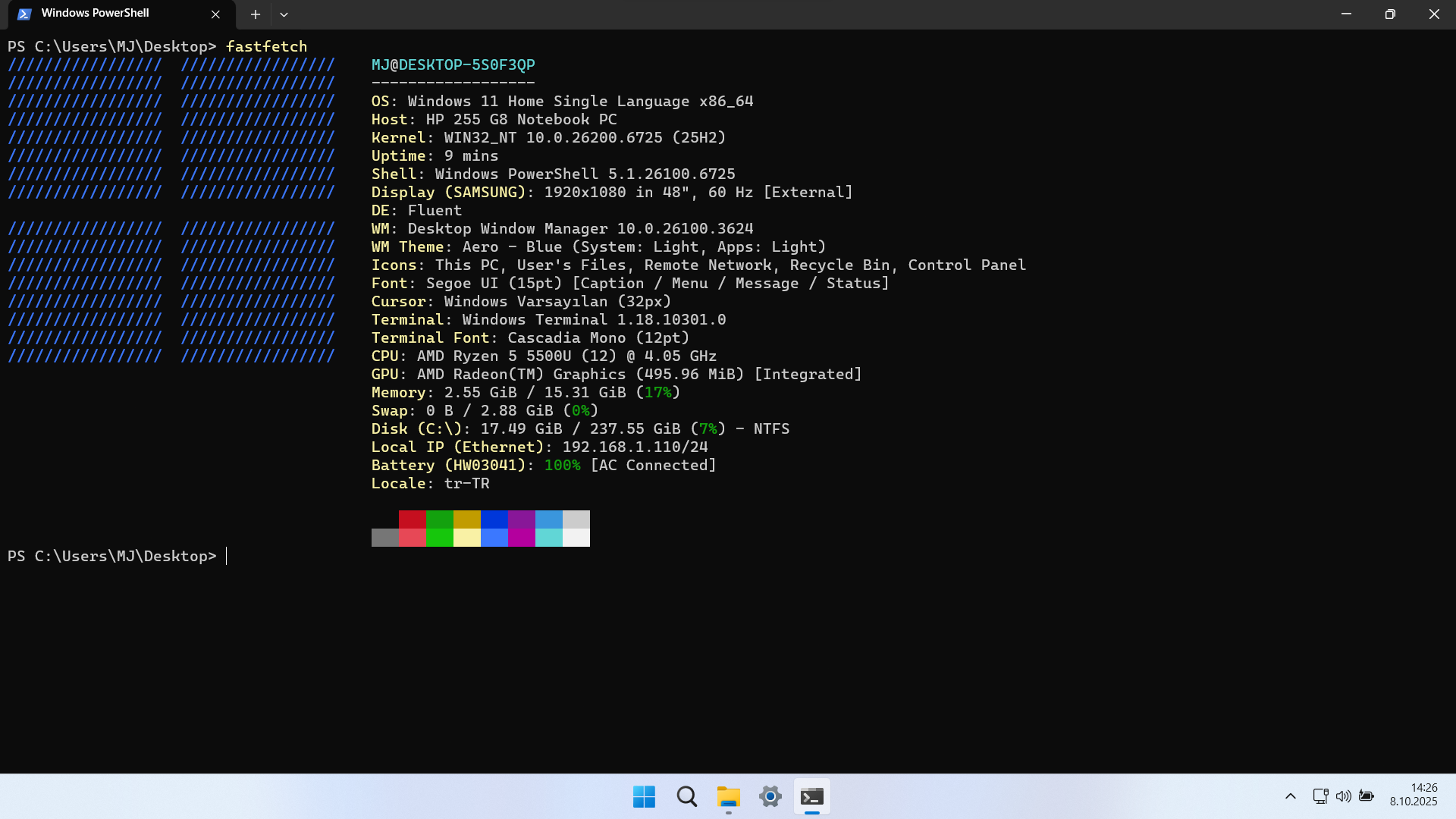Open the network status tray icon
Viewport: 1456px width, 819px height.
coord(1320,796)
